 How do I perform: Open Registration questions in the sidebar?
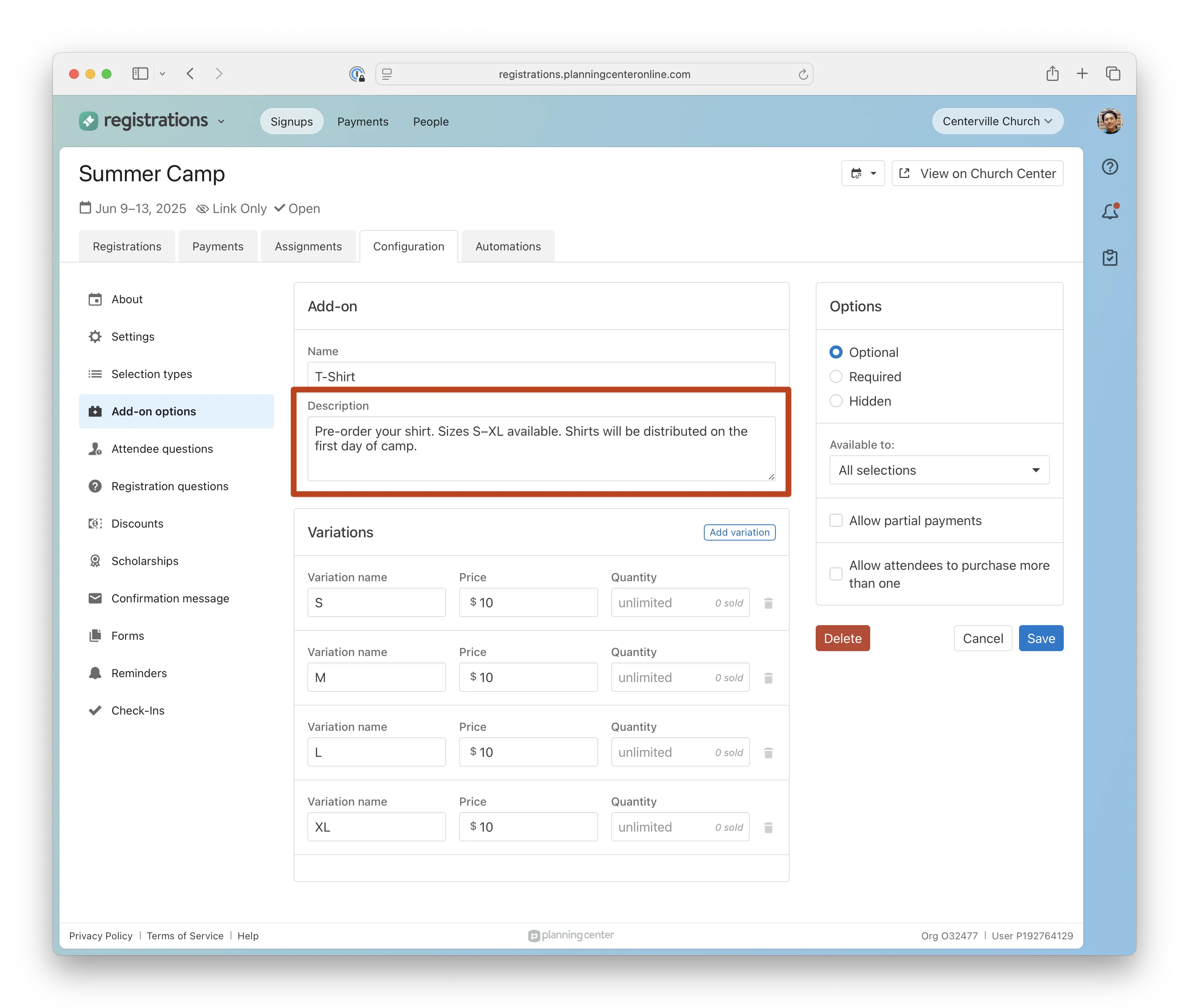tap(176, 486)
